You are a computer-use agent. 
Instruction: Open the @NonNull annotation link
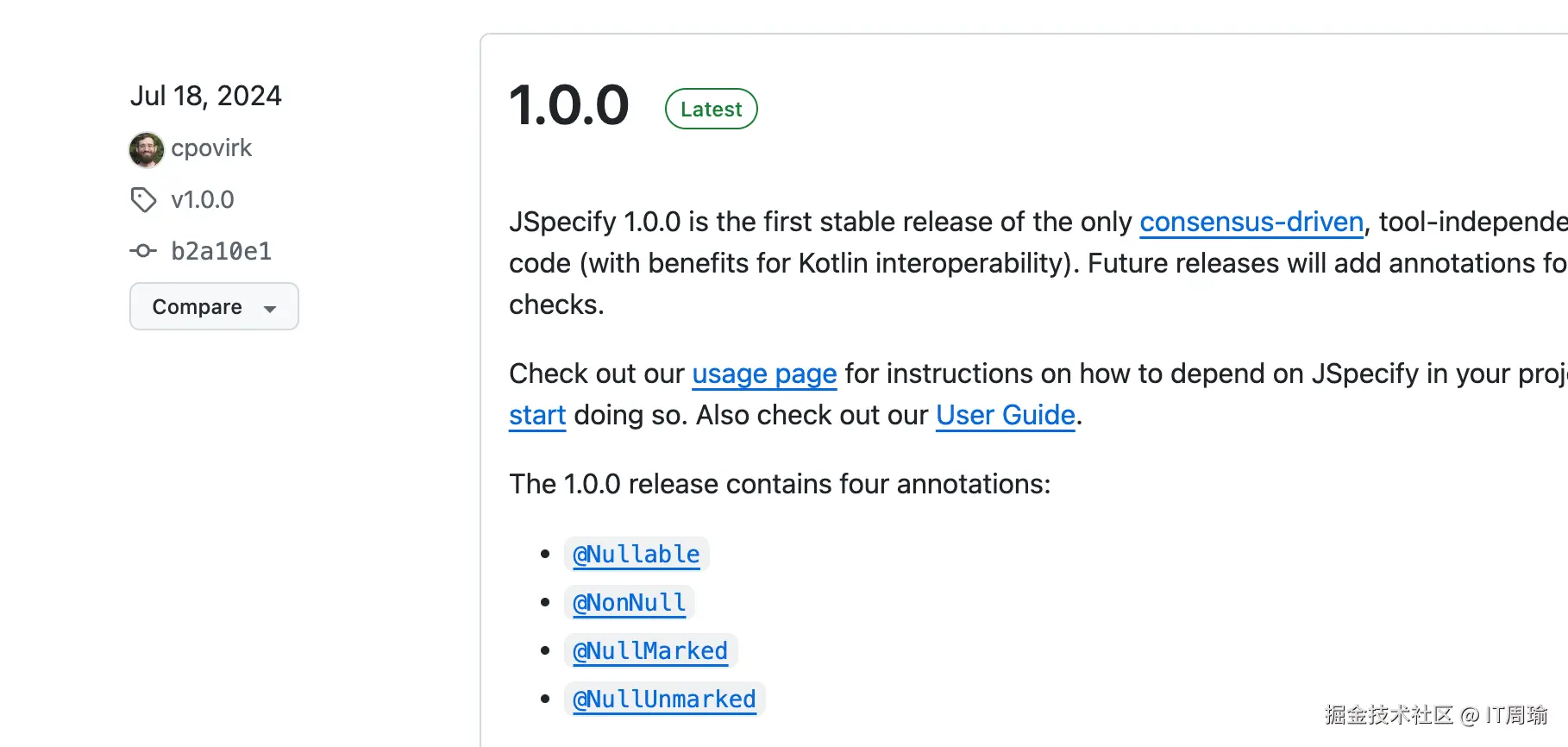point(630,603)
